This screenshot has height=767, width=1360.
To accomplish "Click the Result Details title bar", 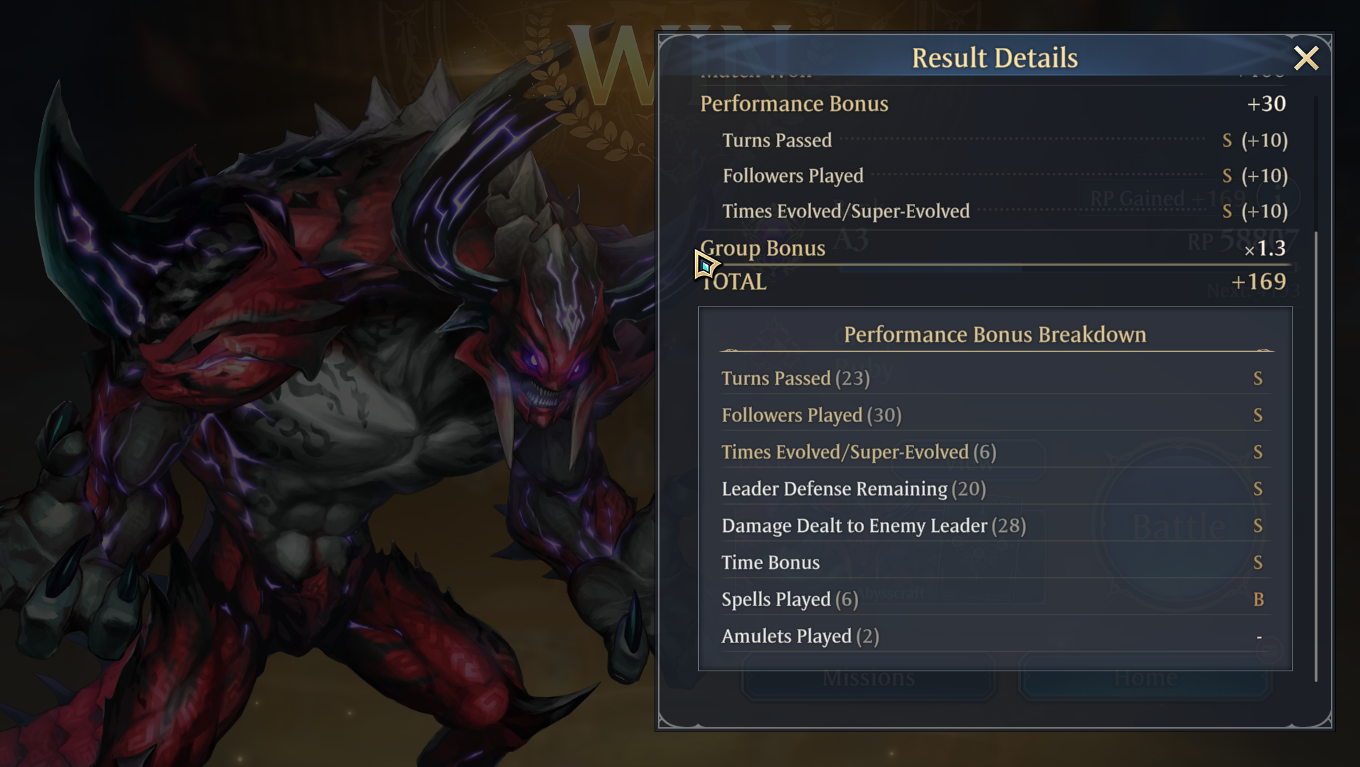I will pos(994,58).
